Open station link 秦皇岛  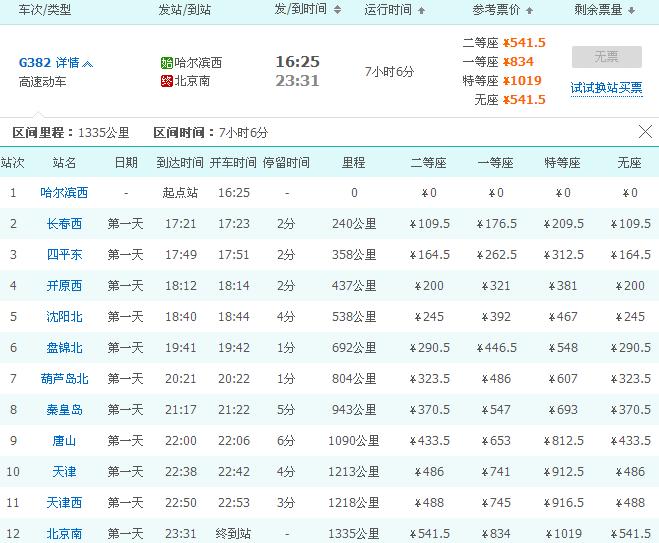point(64,410)
